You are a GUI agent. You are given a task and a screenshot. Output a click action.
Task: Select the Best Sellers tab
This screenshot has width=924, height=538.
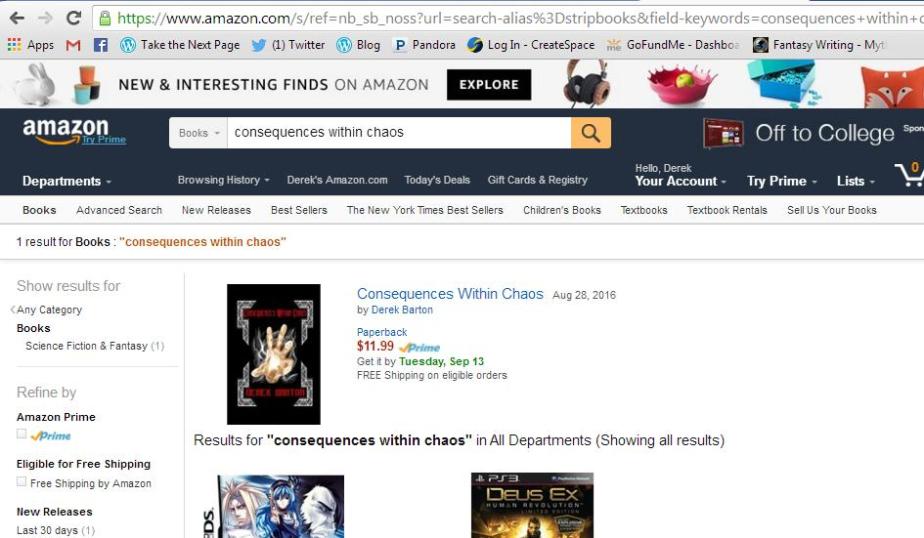[x=299, y=210]
